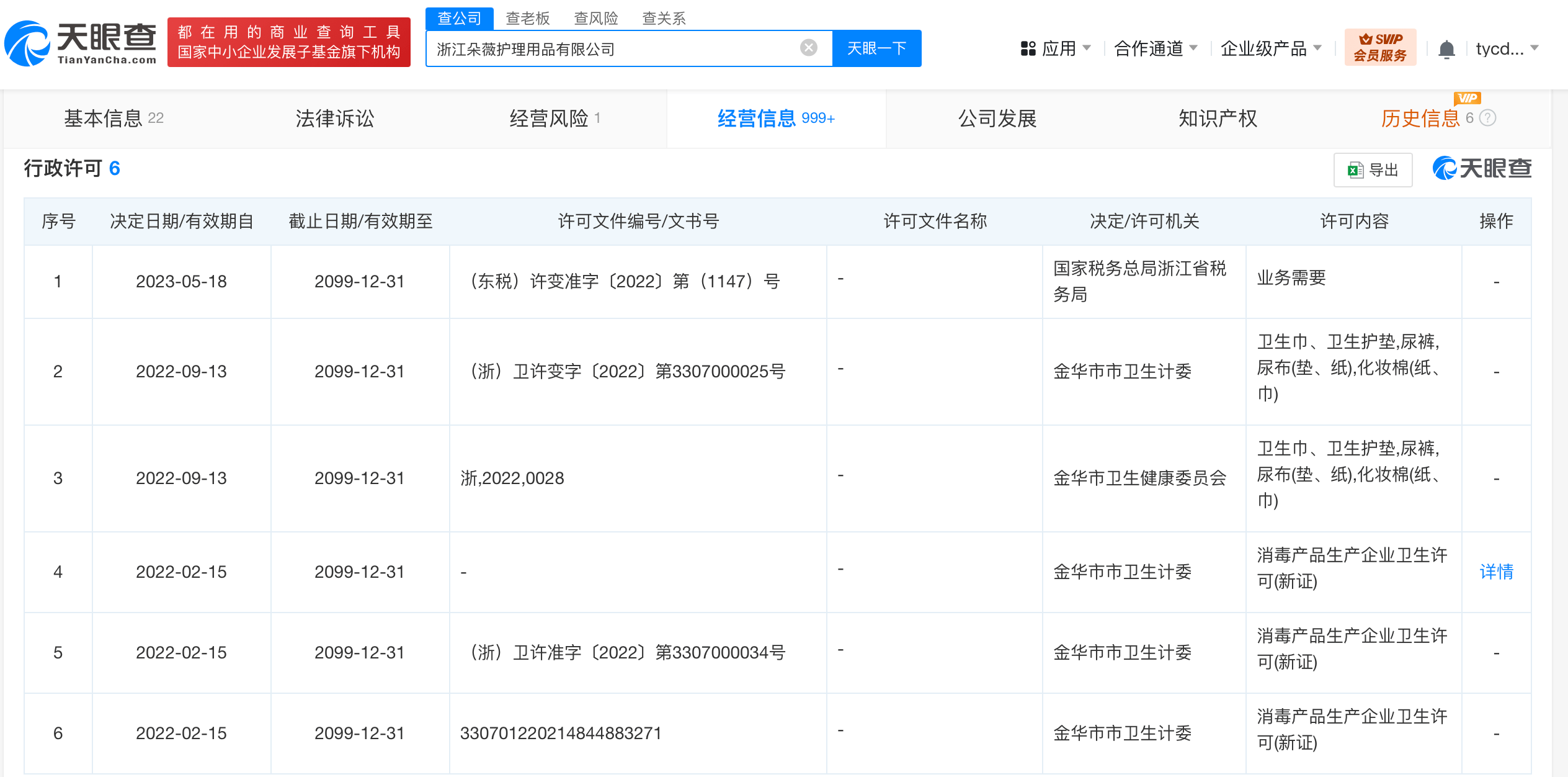Click the Excel export icon
The image size is (1568, 777).
[x=1355, y=170]
